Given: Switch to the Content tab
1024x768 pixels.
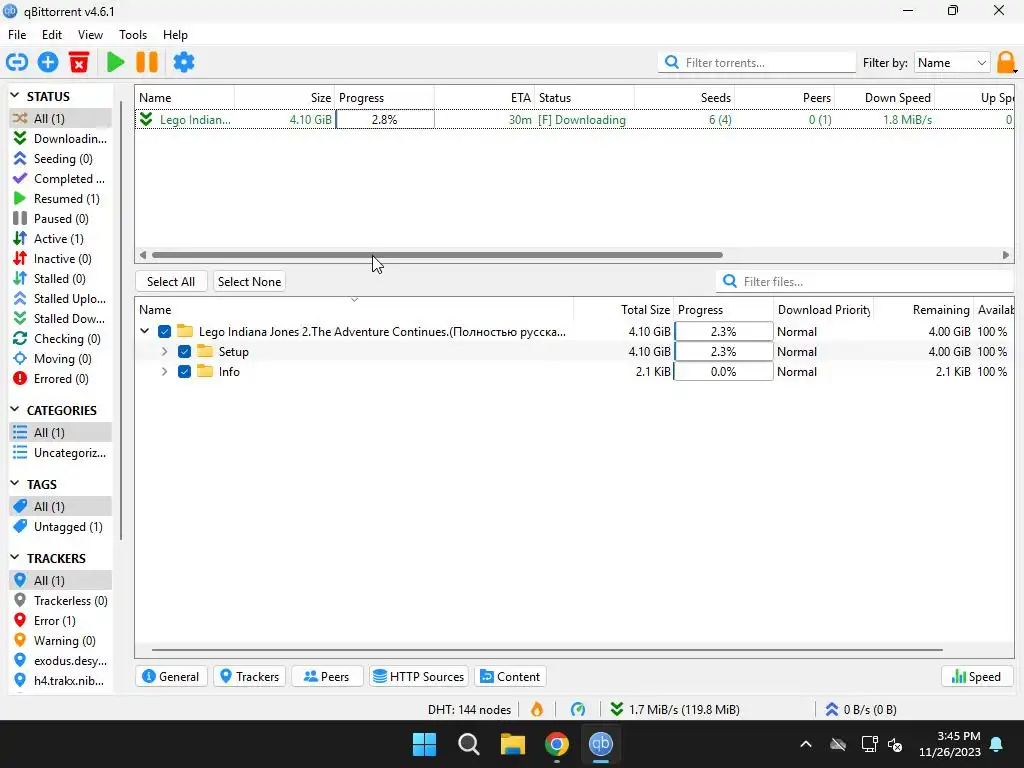Looking at the screenshot, I should (510, 677).
